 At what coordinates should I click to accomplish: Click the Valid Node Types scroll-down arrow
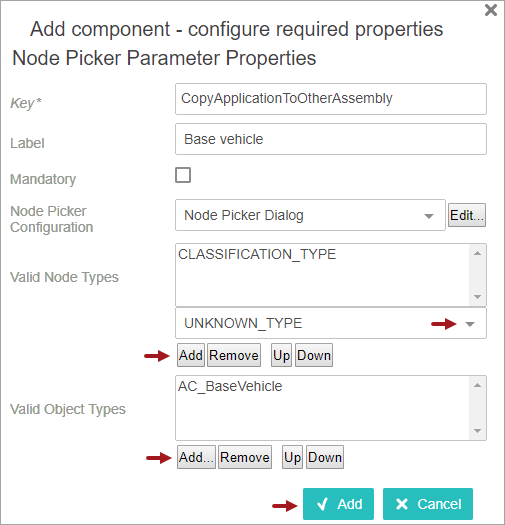478,297
